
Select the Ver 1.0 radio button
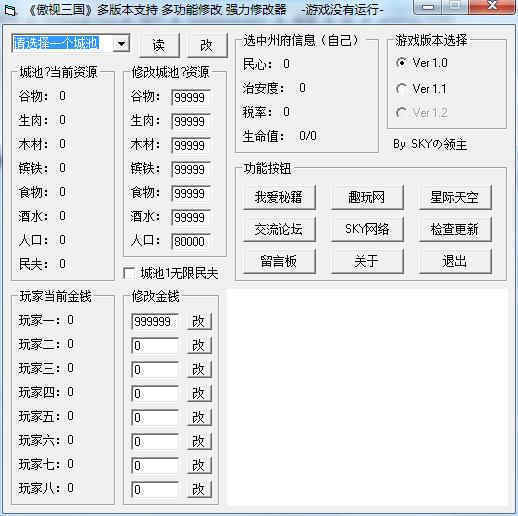click(402, 63)
